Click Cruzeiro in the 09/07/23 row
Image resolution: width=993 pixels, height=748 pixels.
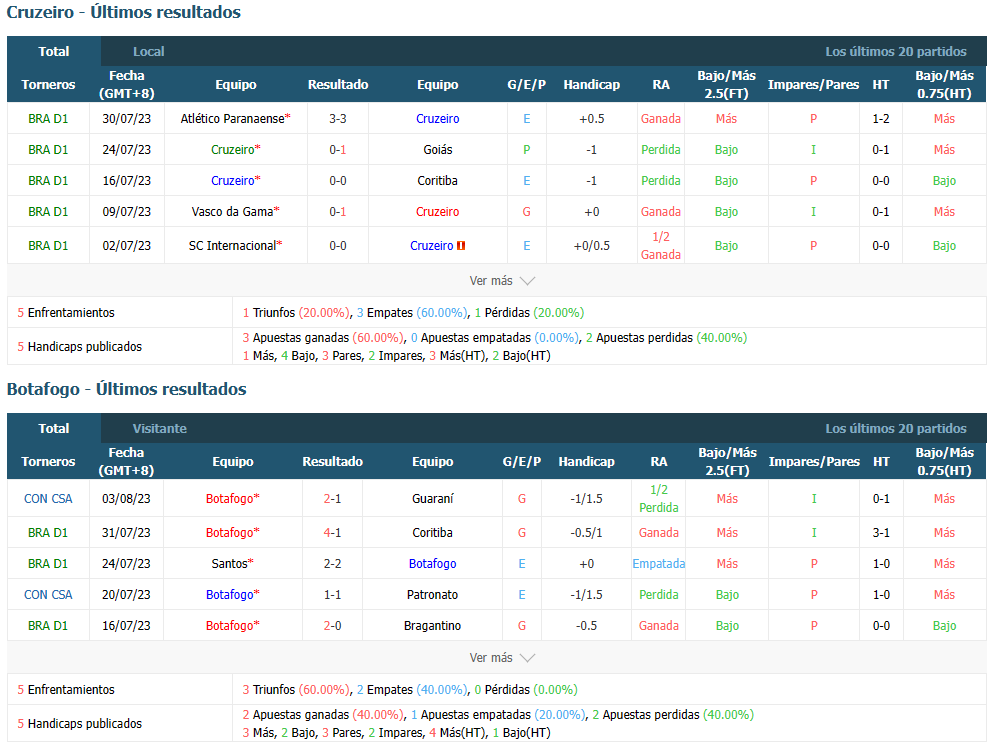(438, 212)
